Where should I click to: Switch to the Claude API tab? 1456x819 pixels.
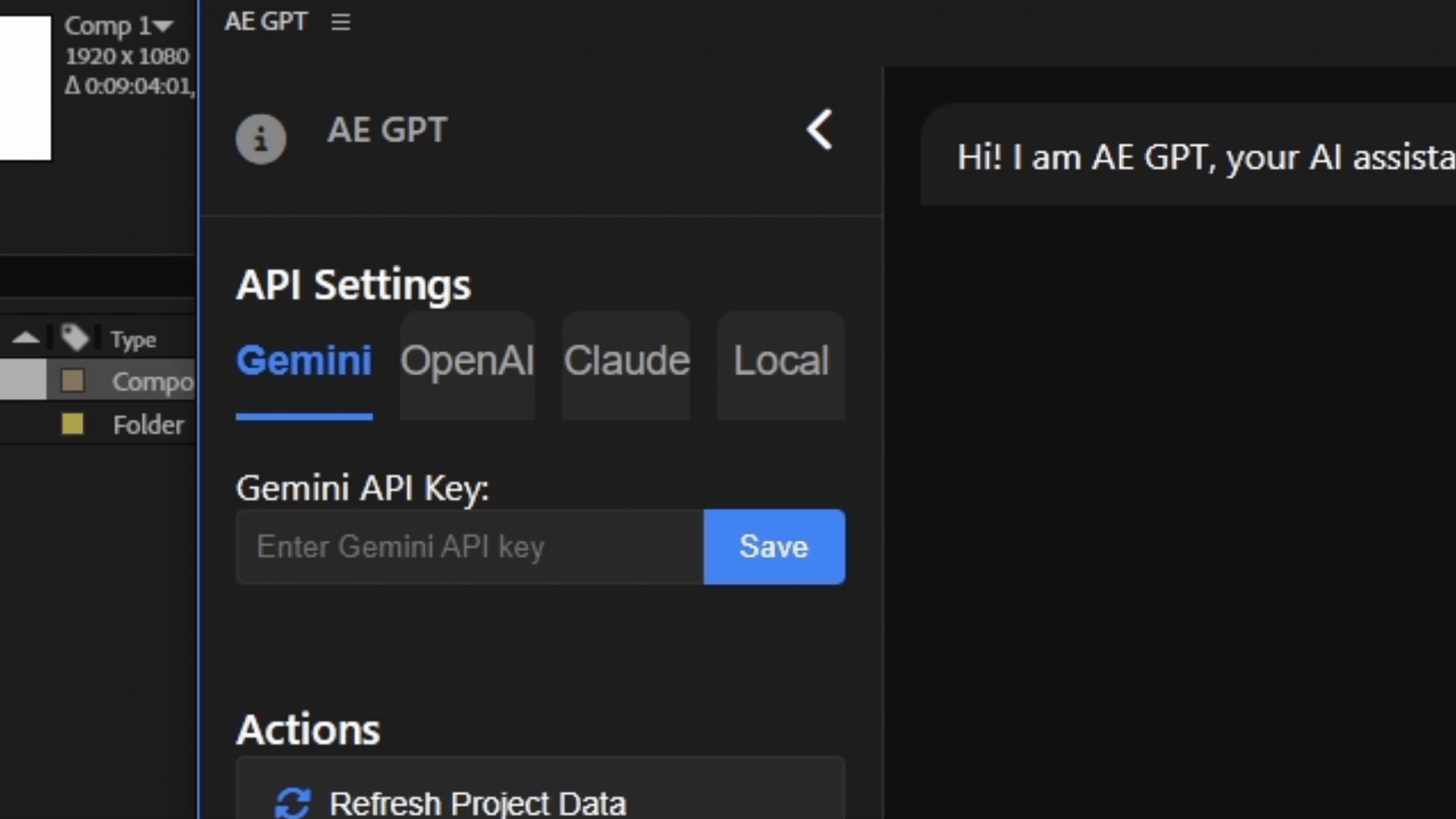click(626, 365)
